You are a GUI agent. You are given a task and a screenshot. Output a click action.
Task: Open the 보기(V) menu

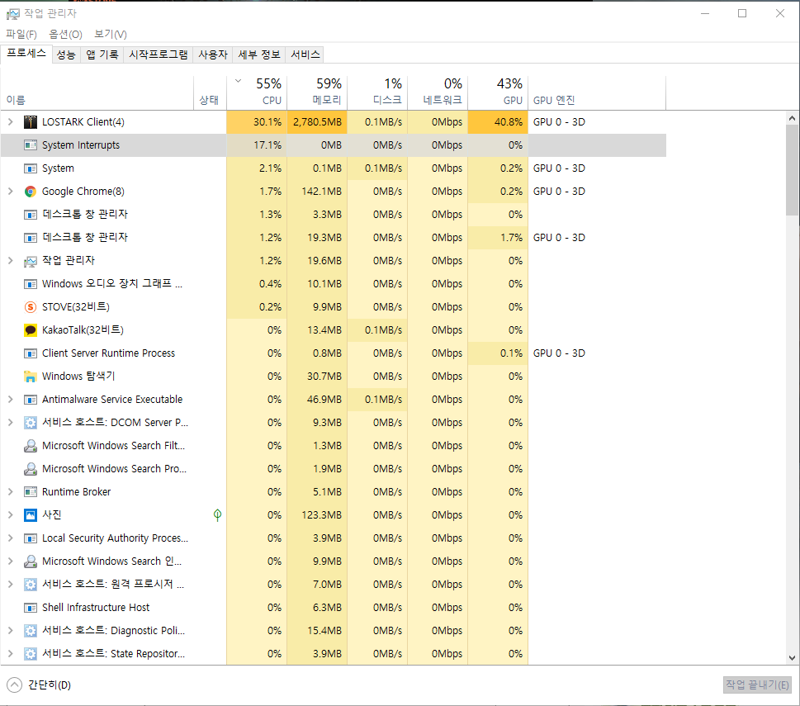tap(110, 34)
